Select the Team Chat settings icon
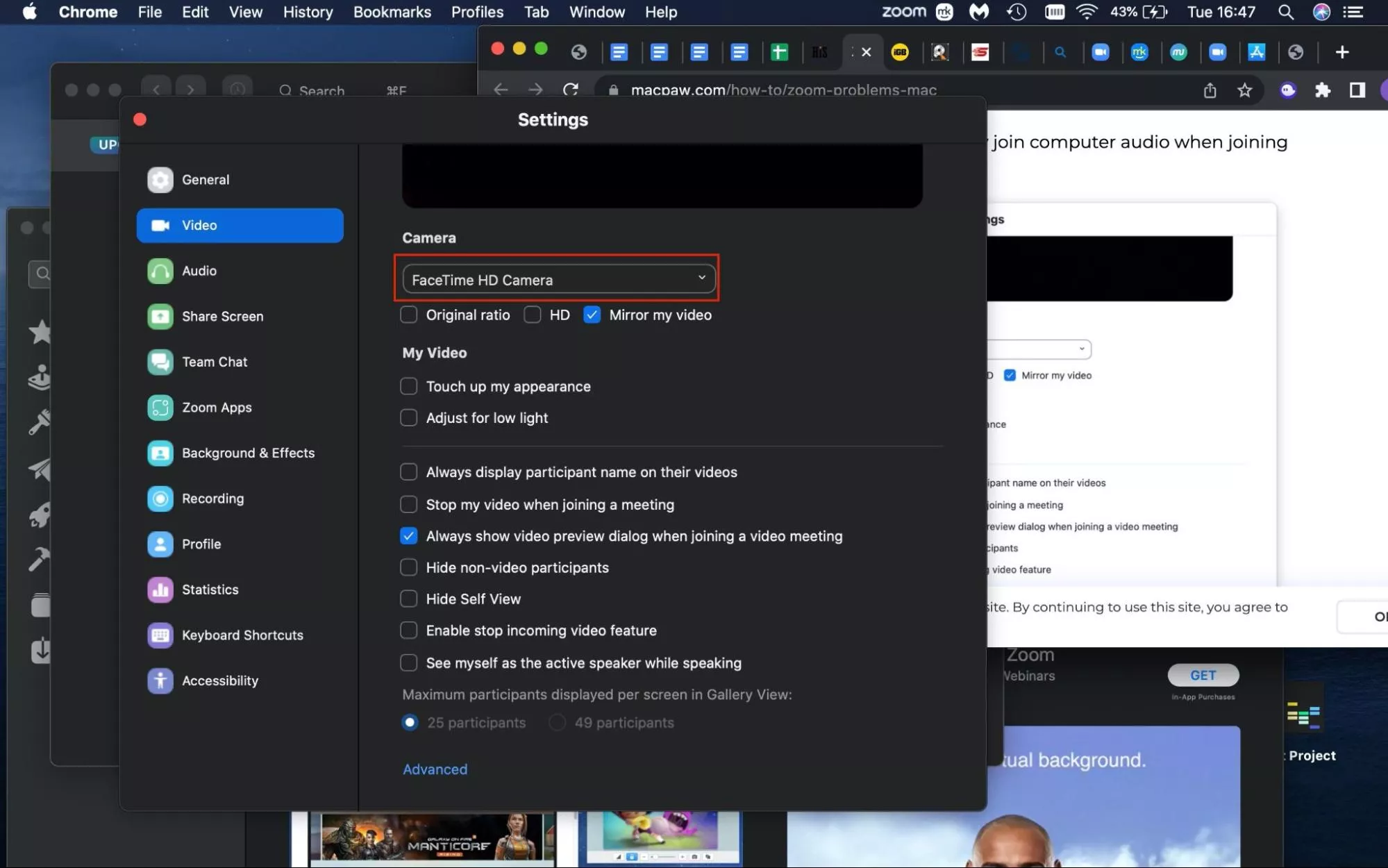The height and width of the screenshot is (868, 1388). pos(160,362)
